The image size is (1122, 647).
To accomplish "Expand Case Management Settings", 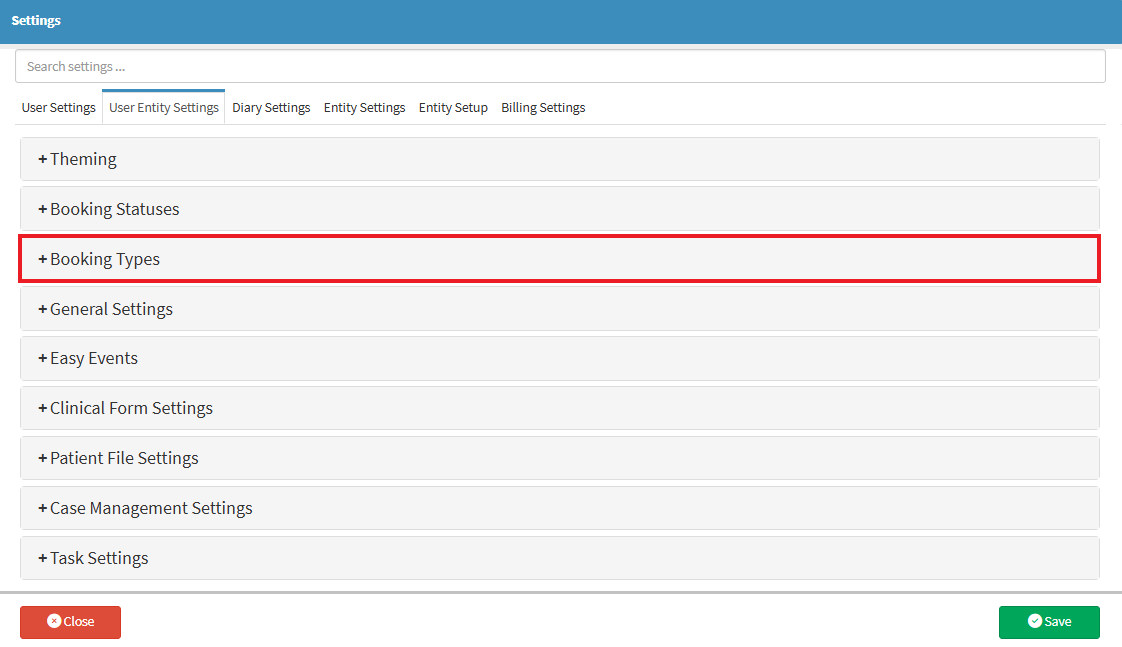I will click(560, 508).
